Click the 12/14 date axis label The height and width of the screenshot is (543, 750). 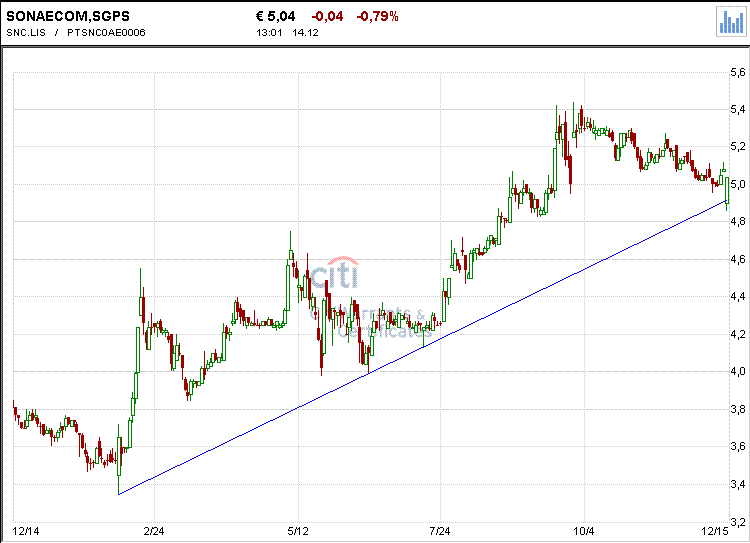(26, 531)
